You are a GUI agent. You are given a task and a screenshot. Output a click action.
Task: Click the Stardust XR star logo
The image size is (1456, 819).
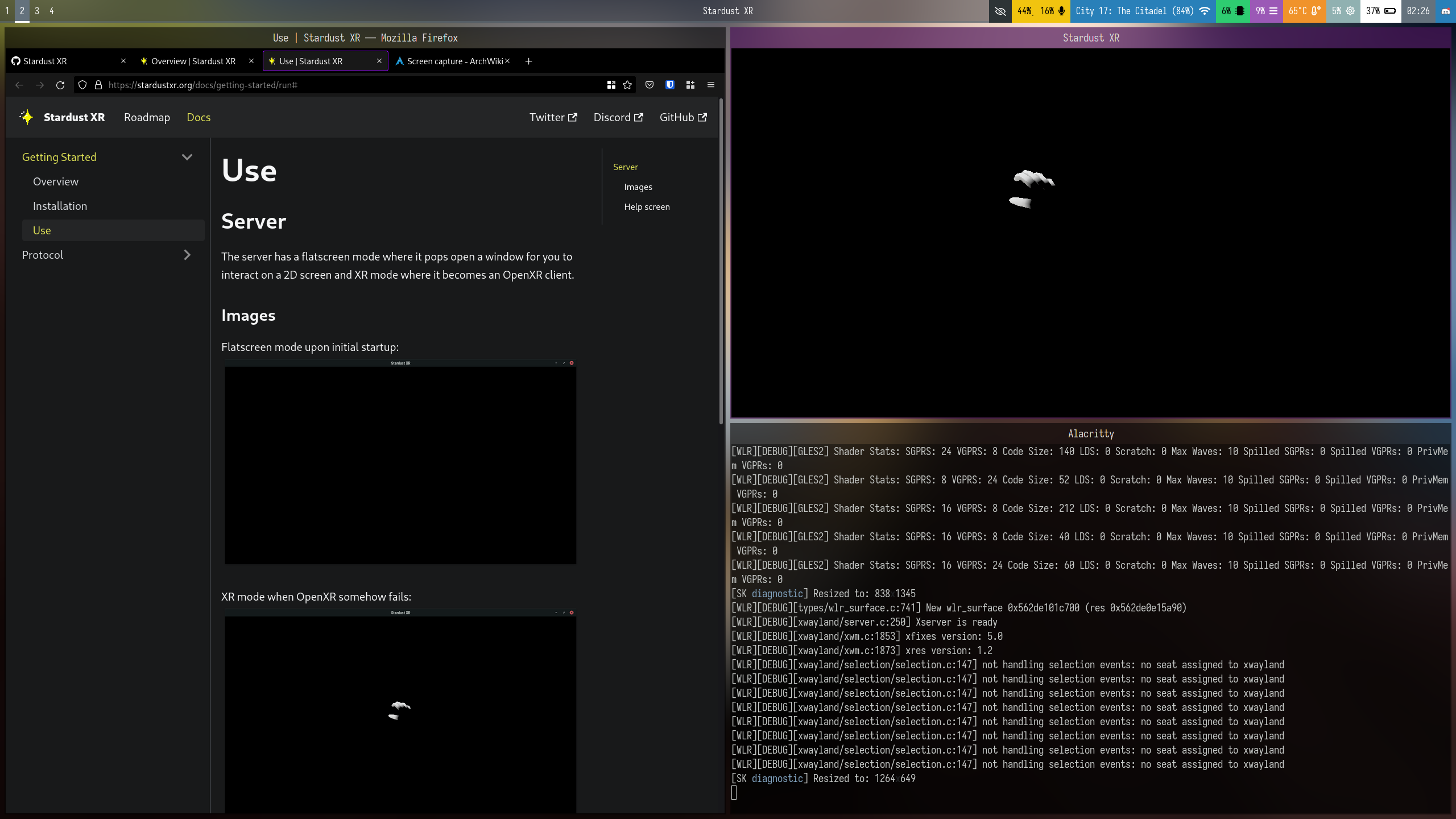click(x=27, y=117)
